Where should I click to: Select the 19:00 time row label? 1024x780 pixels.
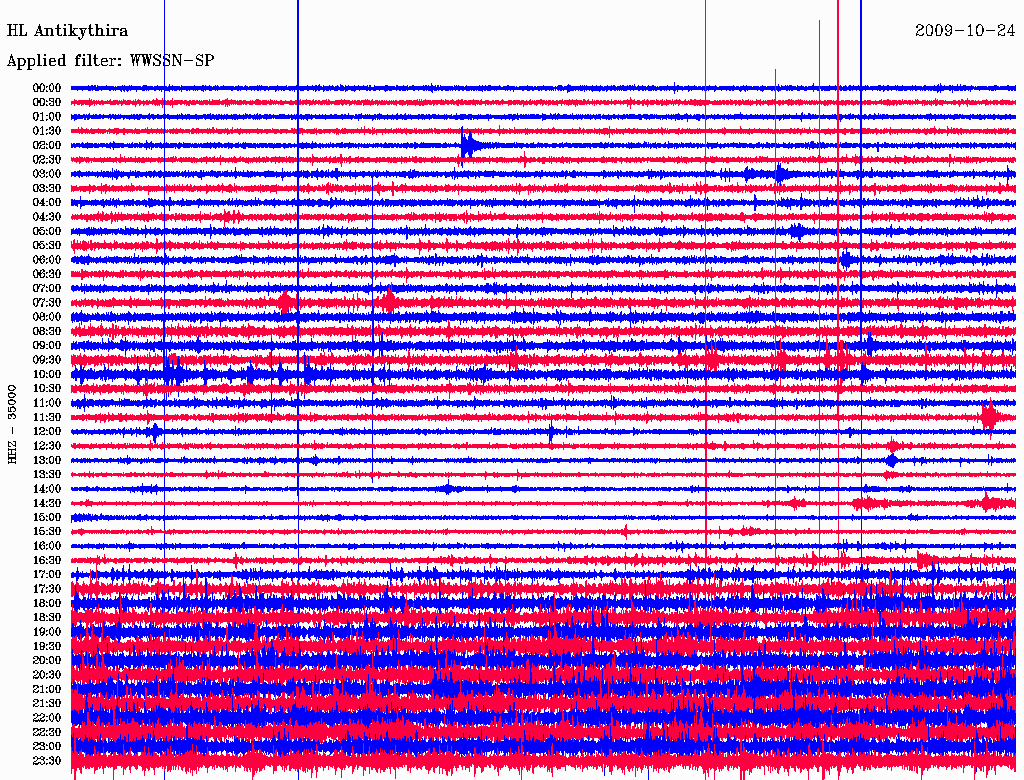coord(47,632)
